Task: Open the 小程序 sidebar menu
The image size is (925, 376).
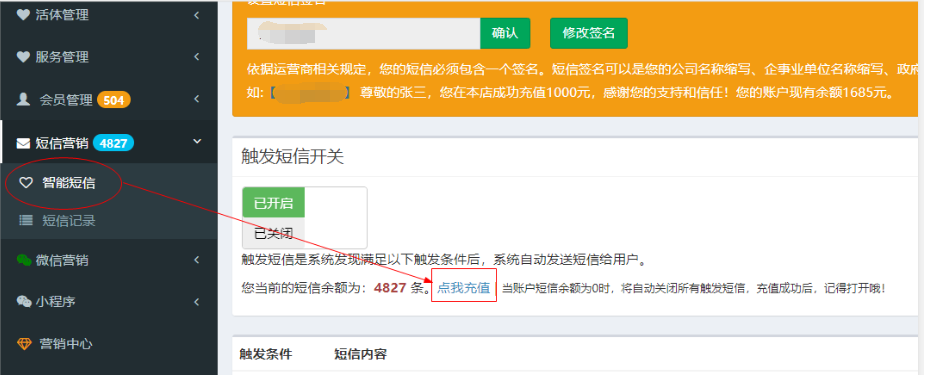Action: (x=109, y=302)
